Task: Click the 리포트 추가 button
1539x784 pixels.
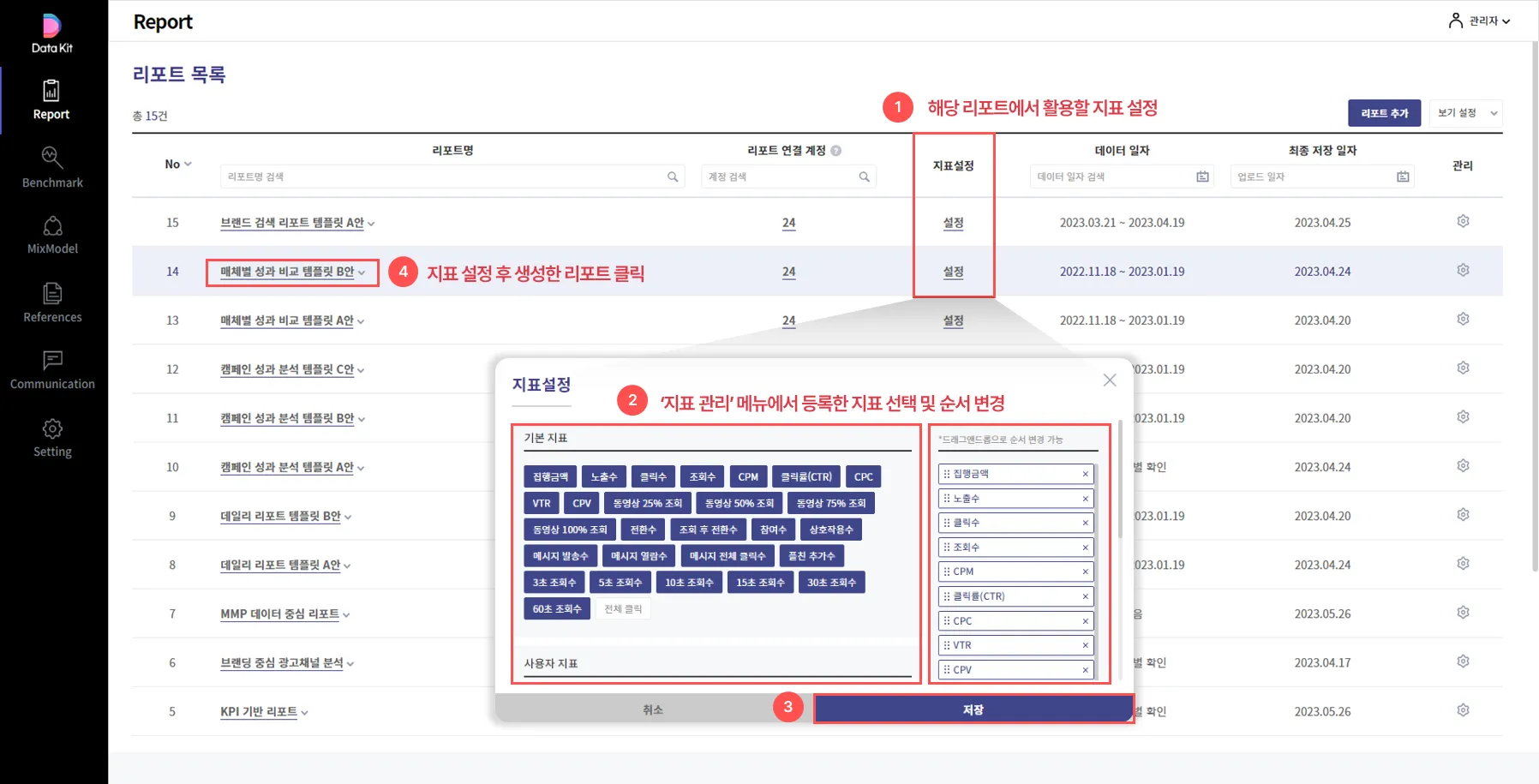Action: 1384,113
